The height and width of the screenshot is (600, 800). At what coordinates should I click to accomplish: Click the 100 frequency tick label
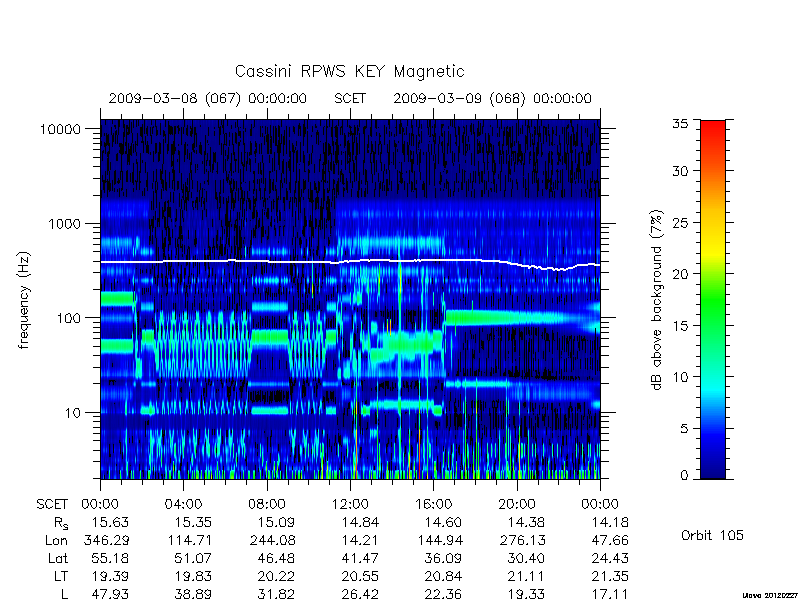(x=69, y=318)
